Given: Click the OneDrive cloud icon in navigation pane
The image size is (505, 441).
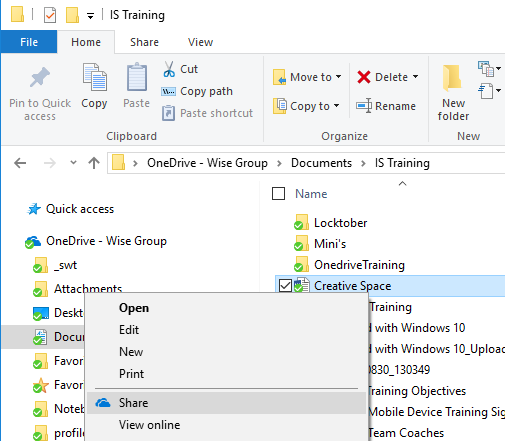Looking at the screenshot, I should (33, 242).
